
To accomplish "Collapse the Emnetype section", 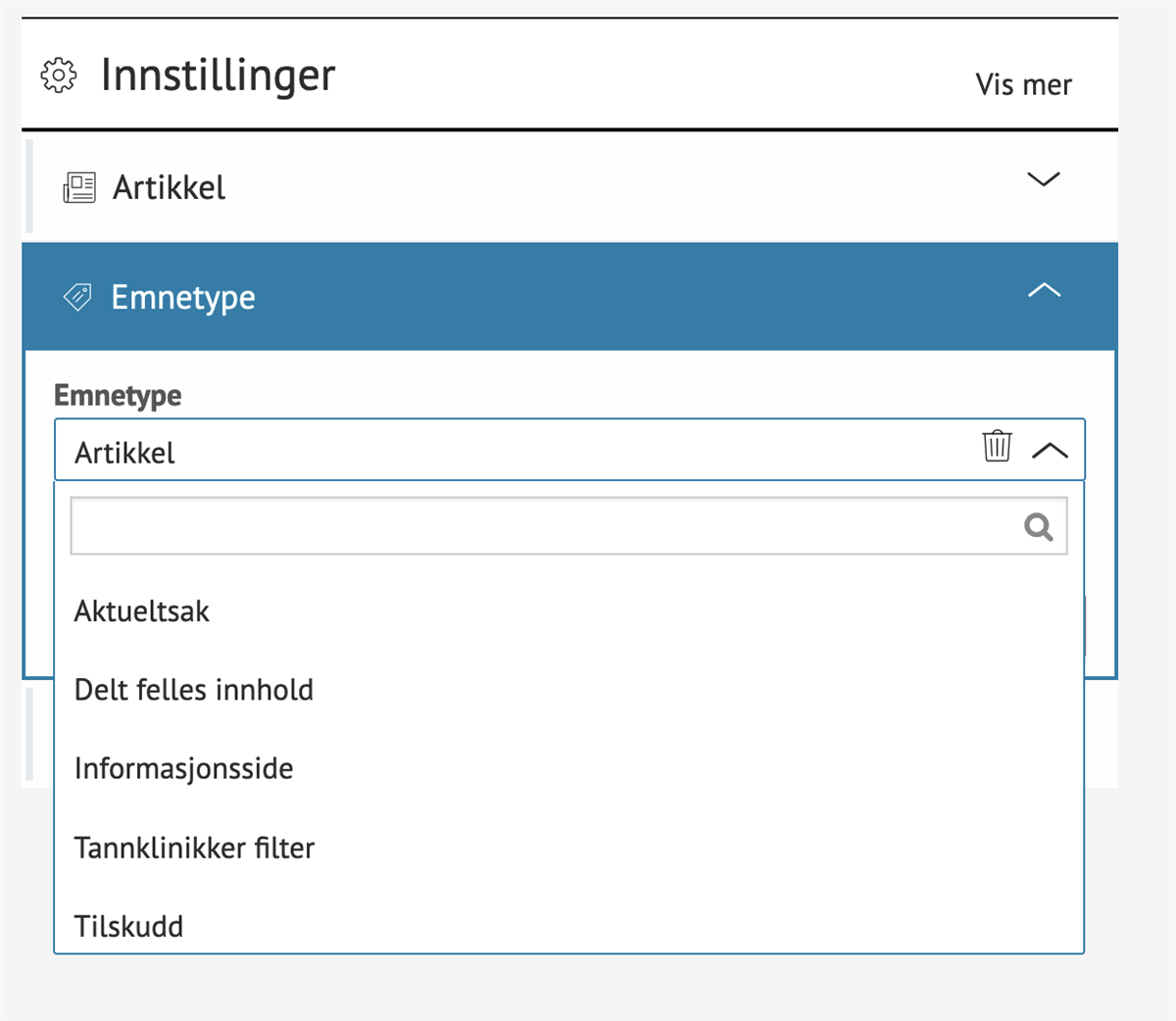I will click(x=1044, y=290).
